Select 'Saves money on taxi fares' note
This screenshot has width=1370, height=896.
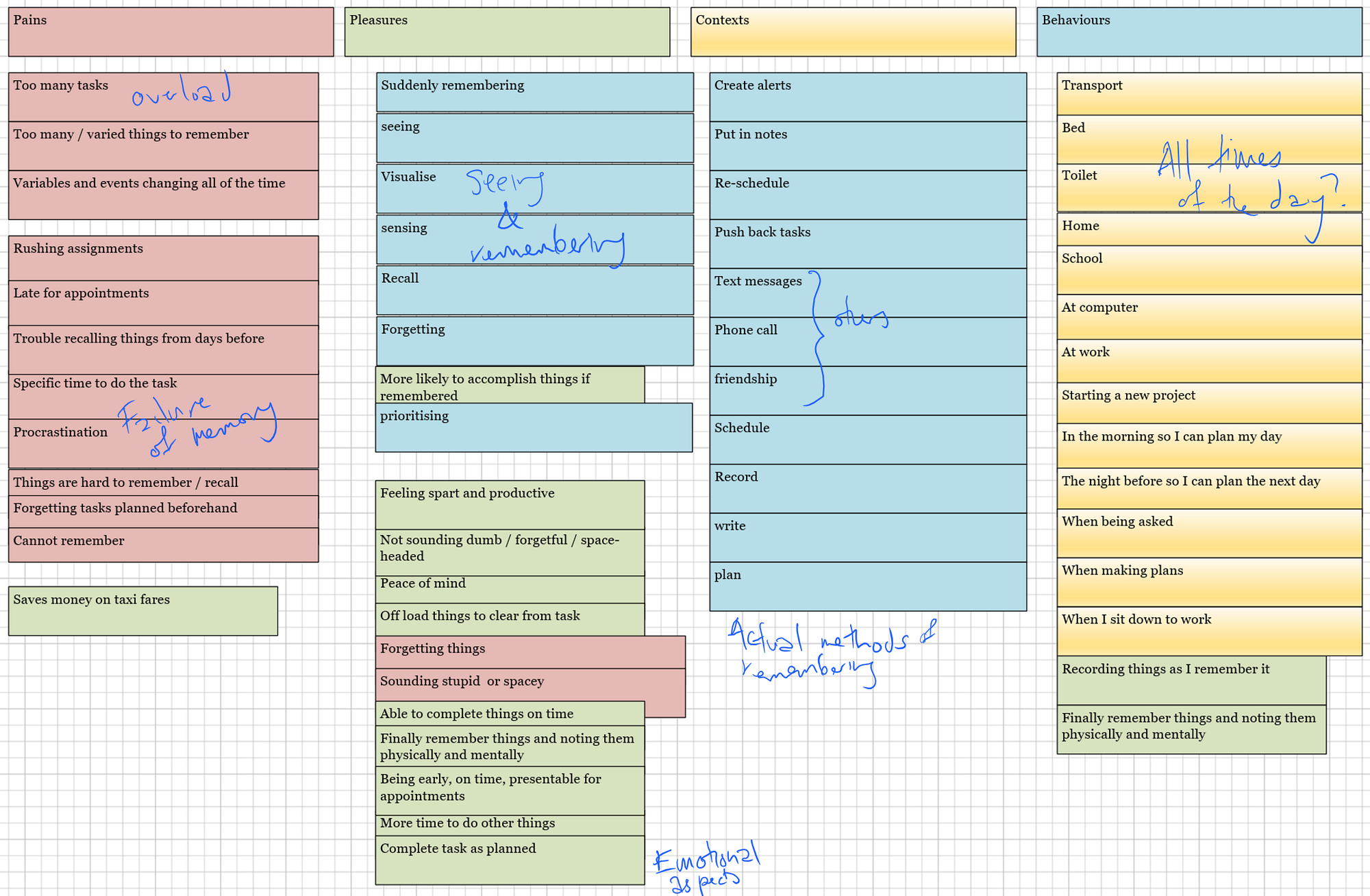point(142,610)
